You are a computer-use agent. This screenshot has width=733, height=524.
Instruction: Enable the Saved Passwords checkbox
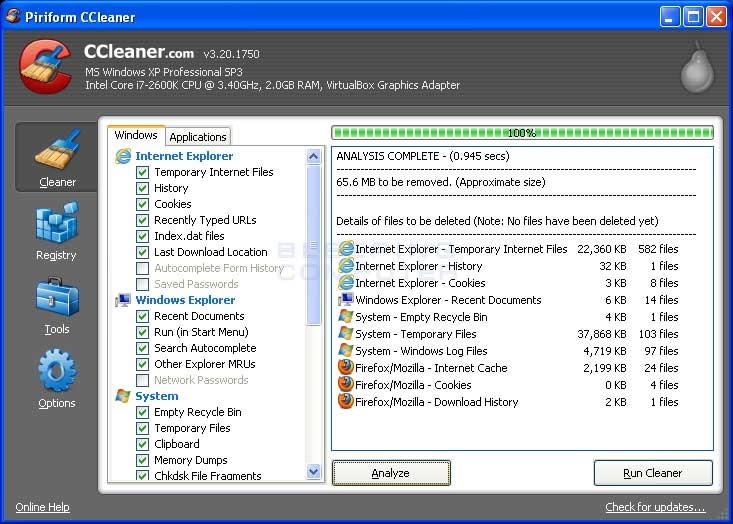[x=143, y=284]
